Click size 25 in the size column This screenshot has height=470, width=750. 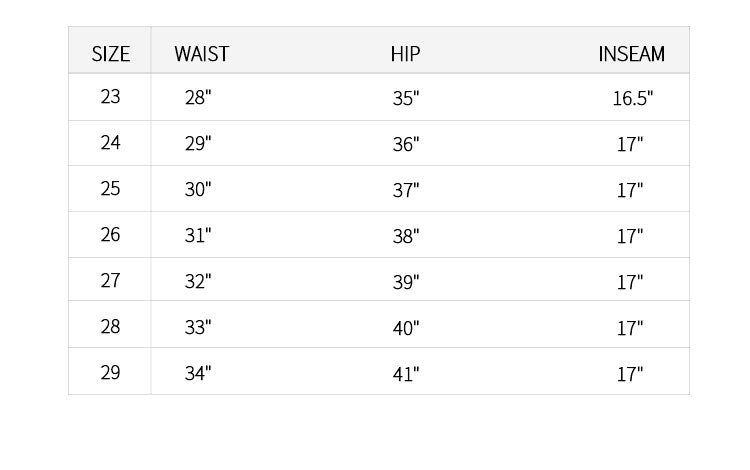(x=110, y=189)
